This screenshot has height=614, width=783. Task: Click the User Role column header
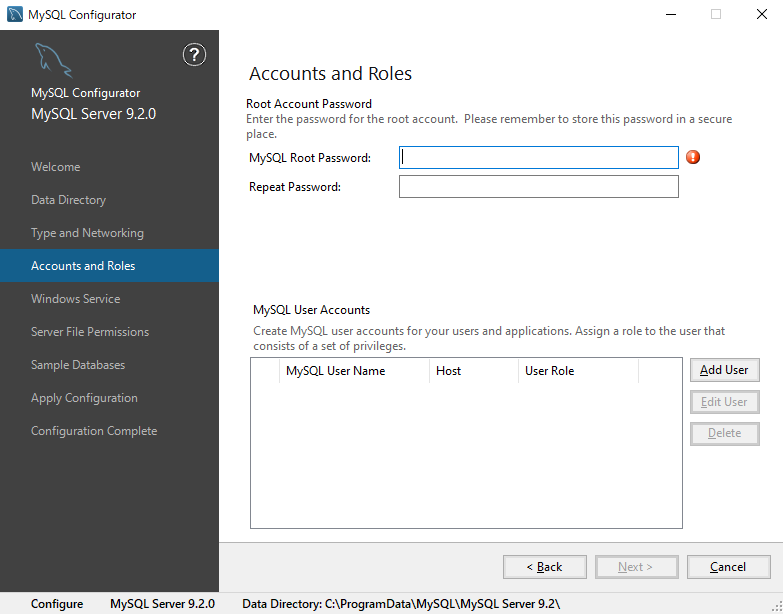click(550, 371)
